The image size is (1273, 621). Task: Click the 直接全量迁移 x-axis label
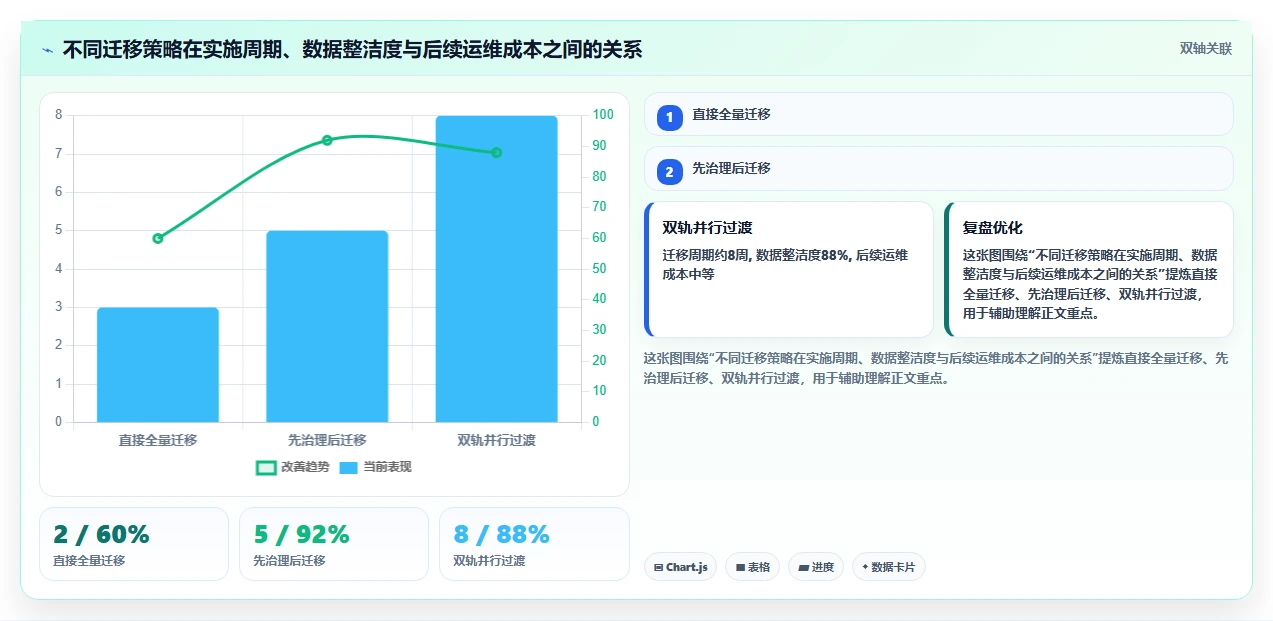[x=158, y=440]
